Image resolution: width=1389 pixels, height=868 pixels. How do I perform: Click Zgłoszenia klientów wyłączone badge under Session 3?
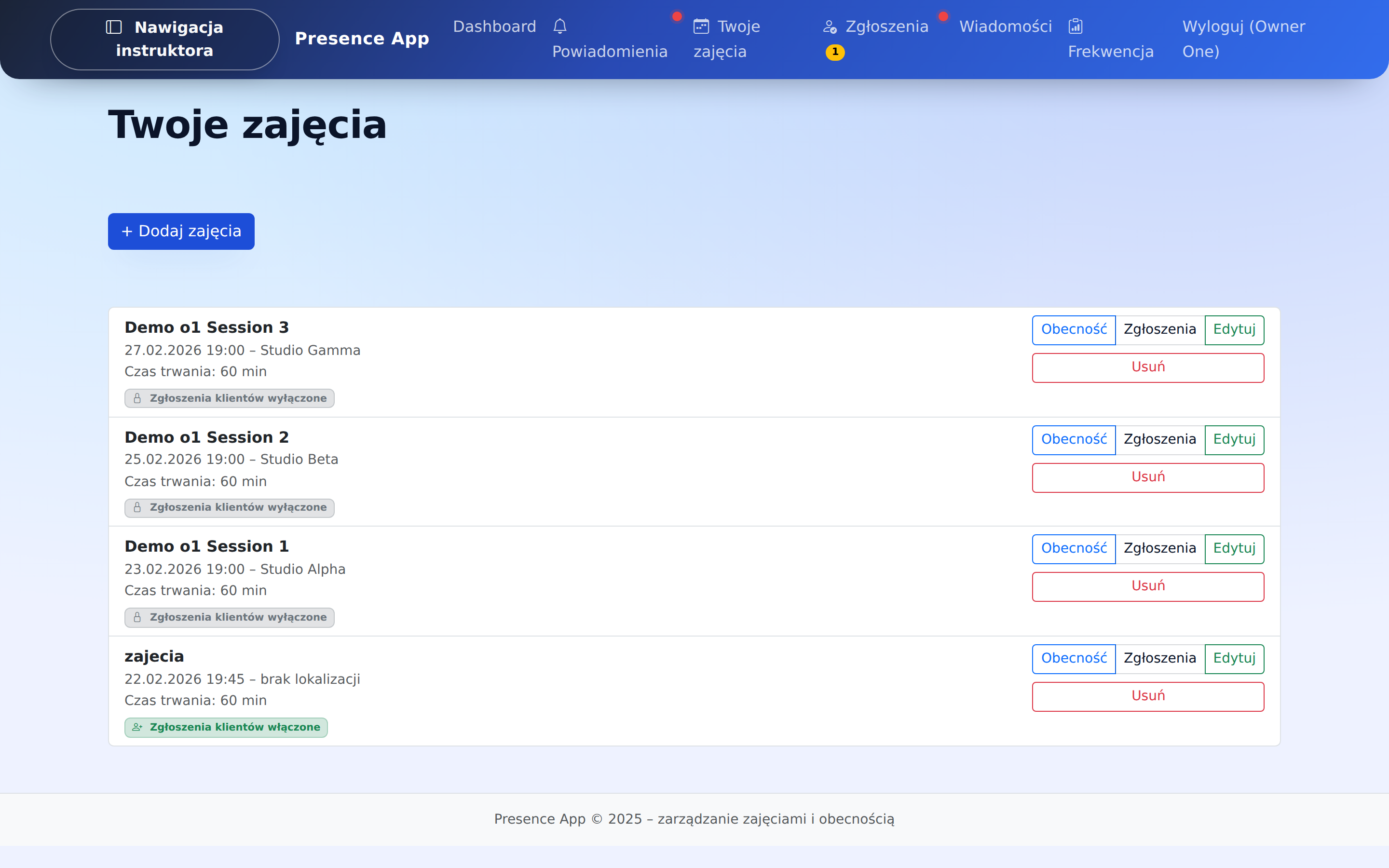tap(230, 398)
